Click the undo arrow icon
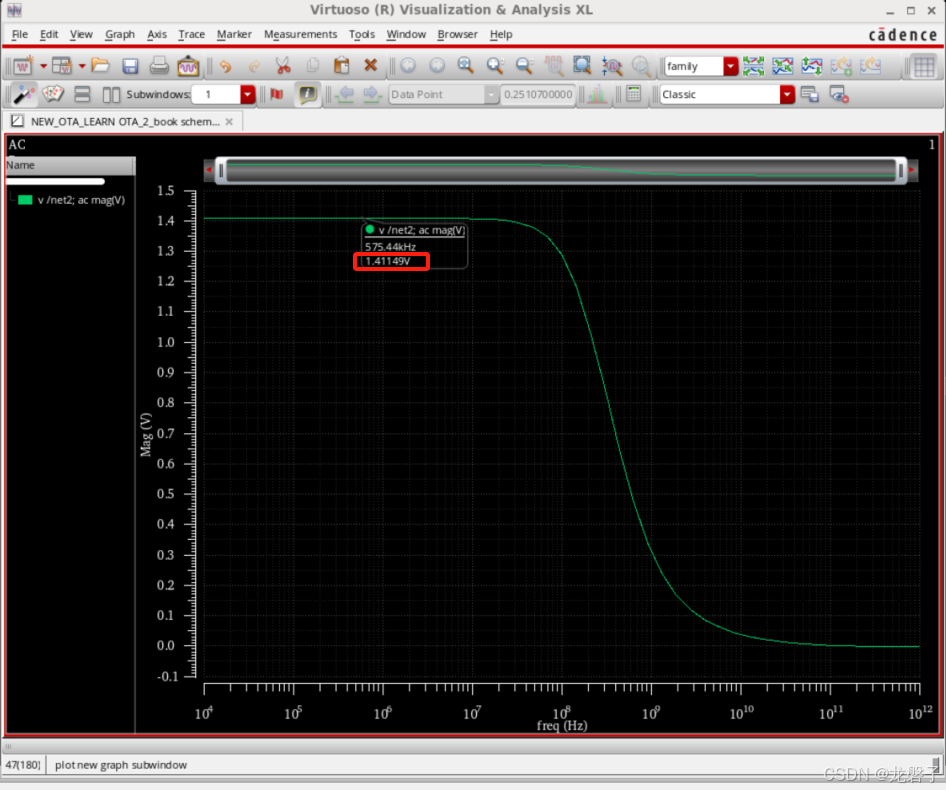 coord(225,66)
